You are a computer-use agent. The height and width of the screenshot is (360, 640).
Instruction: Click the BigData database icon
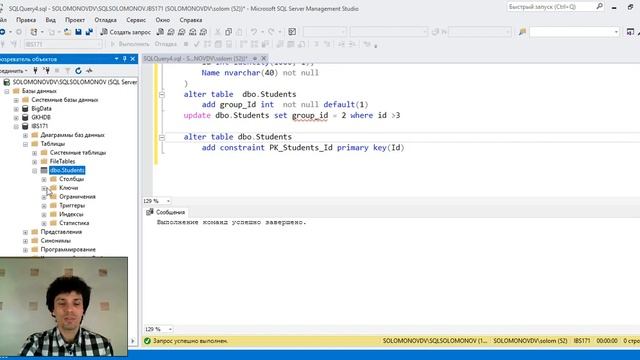[x=25, y=109]
